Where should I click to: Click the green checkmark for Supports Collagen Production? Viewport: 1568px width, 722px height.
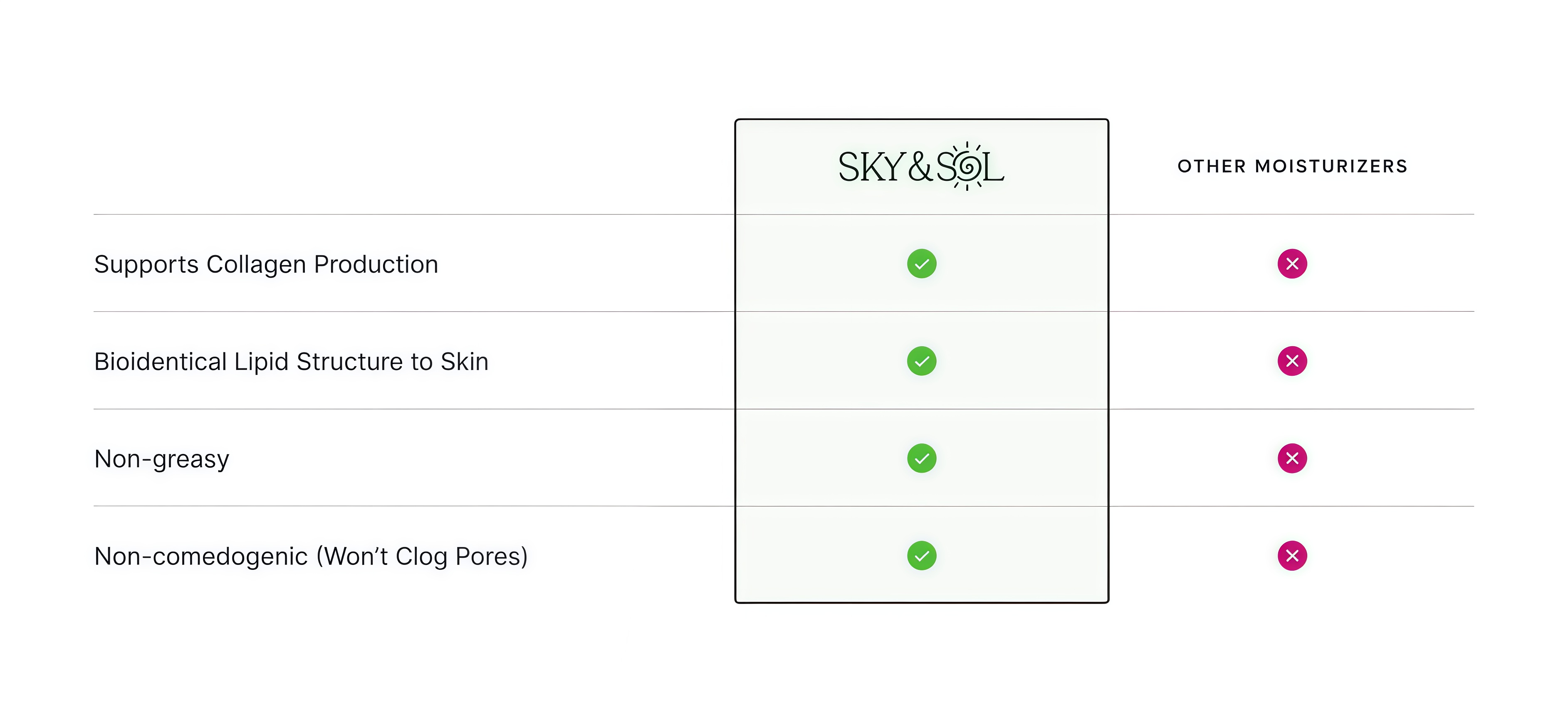pos(921,264)
